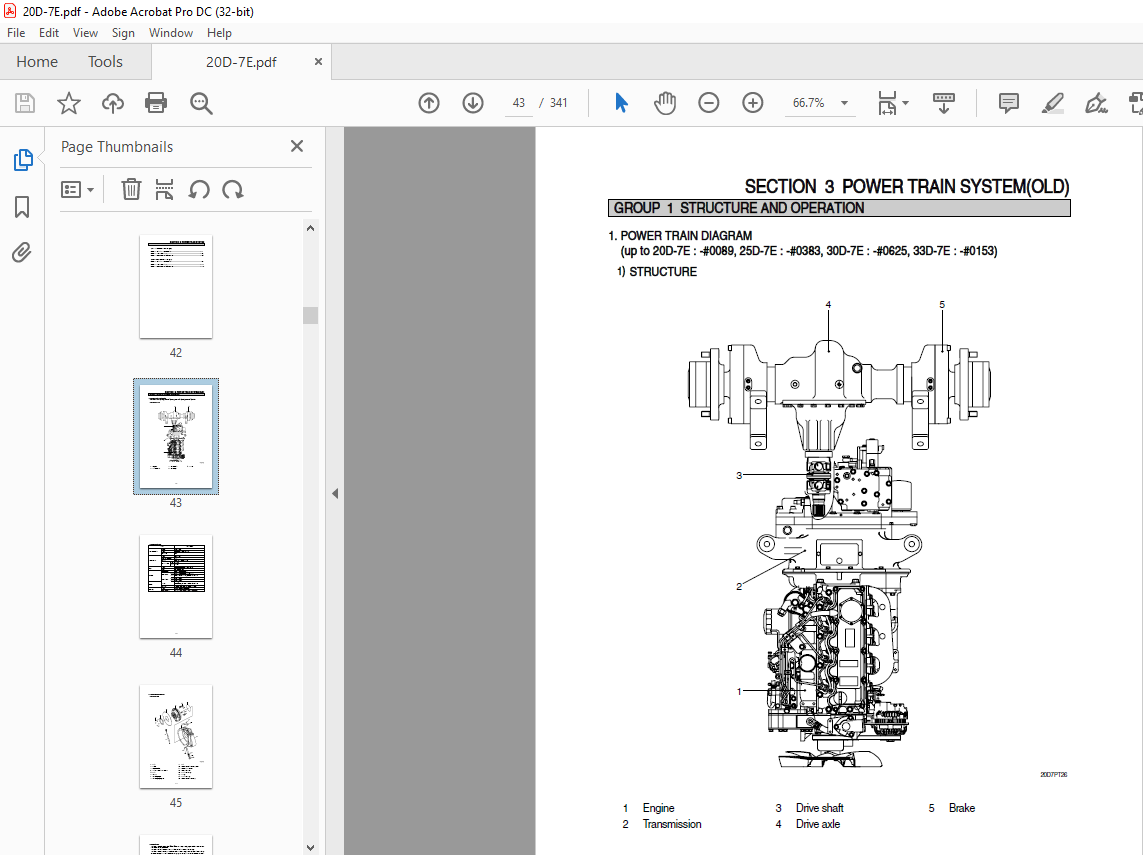Bookmark file with the star icon

[68, 103]
